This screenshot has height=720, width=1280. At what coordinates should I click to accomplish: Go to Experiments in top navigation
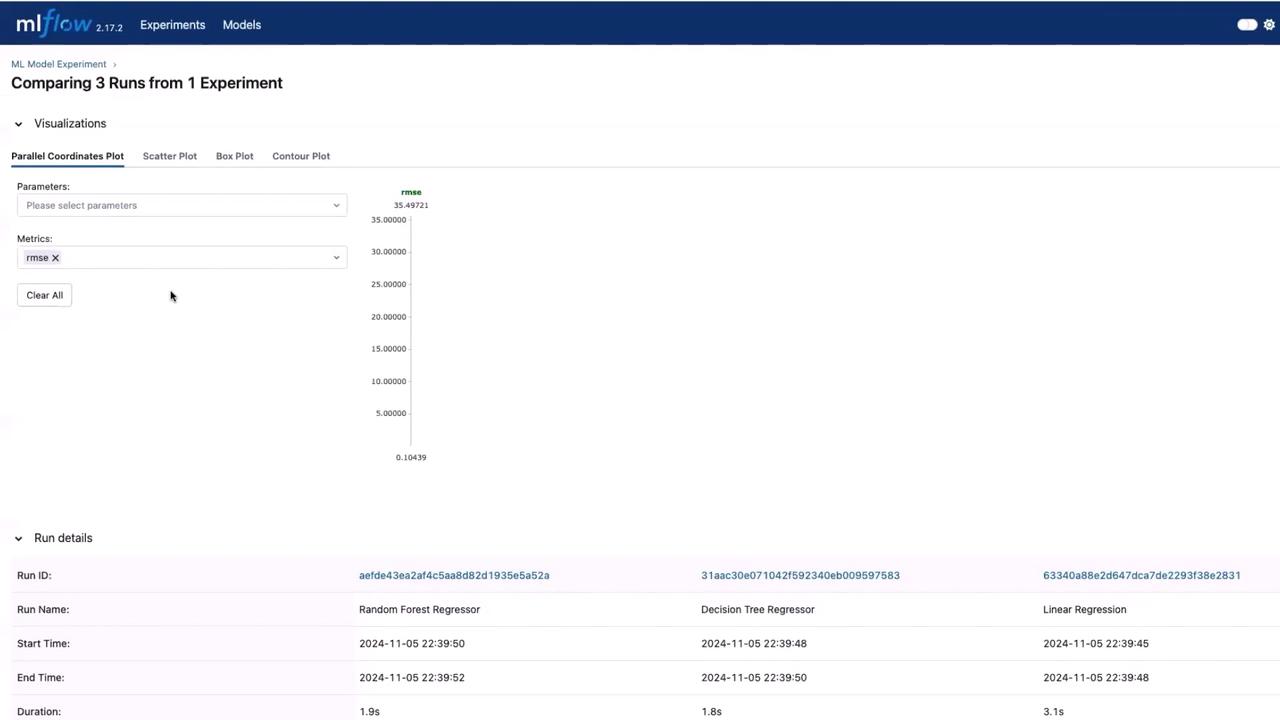tap(172, 25)
